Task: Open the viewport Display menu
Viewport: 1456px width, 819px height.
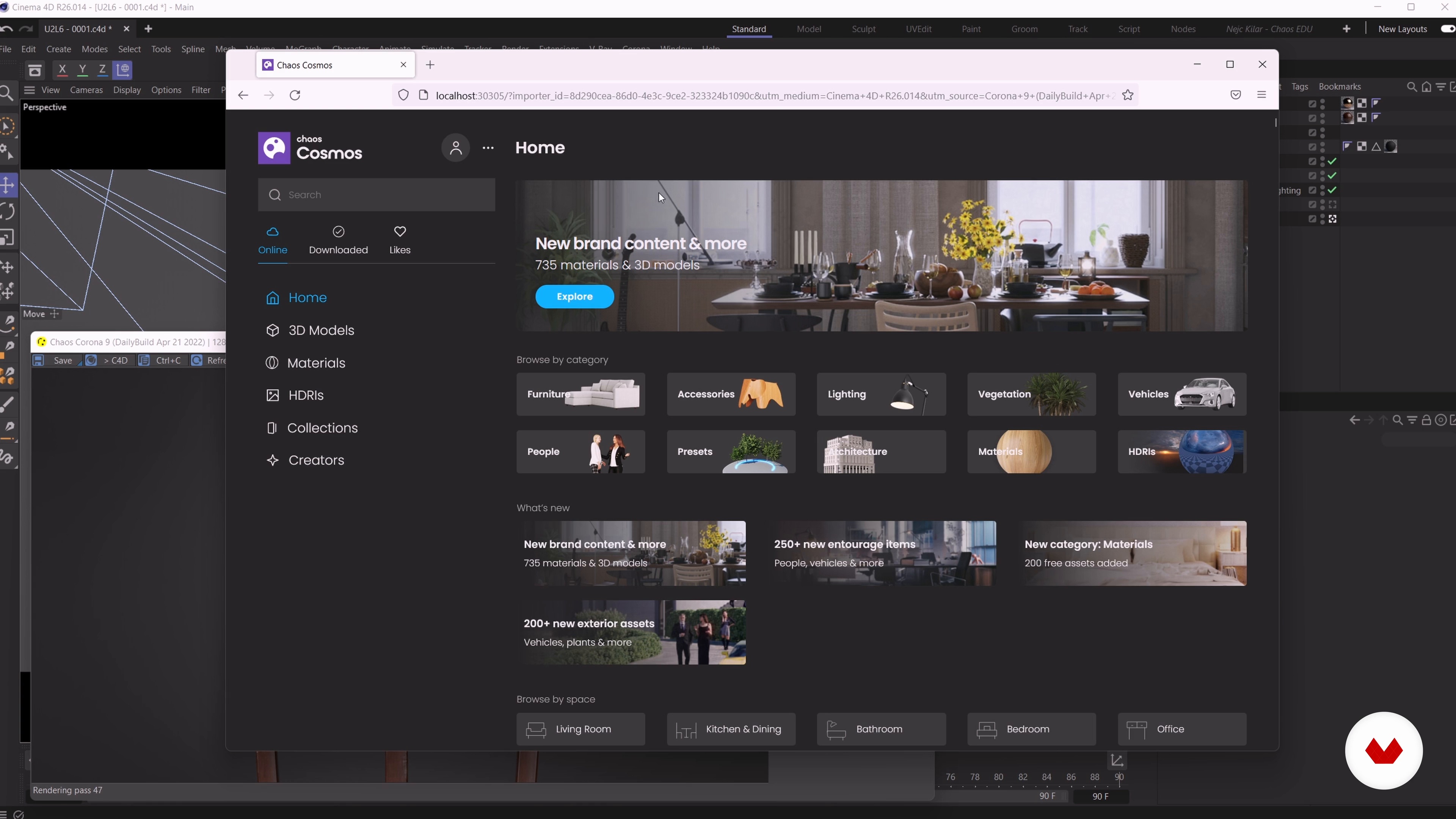Action: coord(127,90)
